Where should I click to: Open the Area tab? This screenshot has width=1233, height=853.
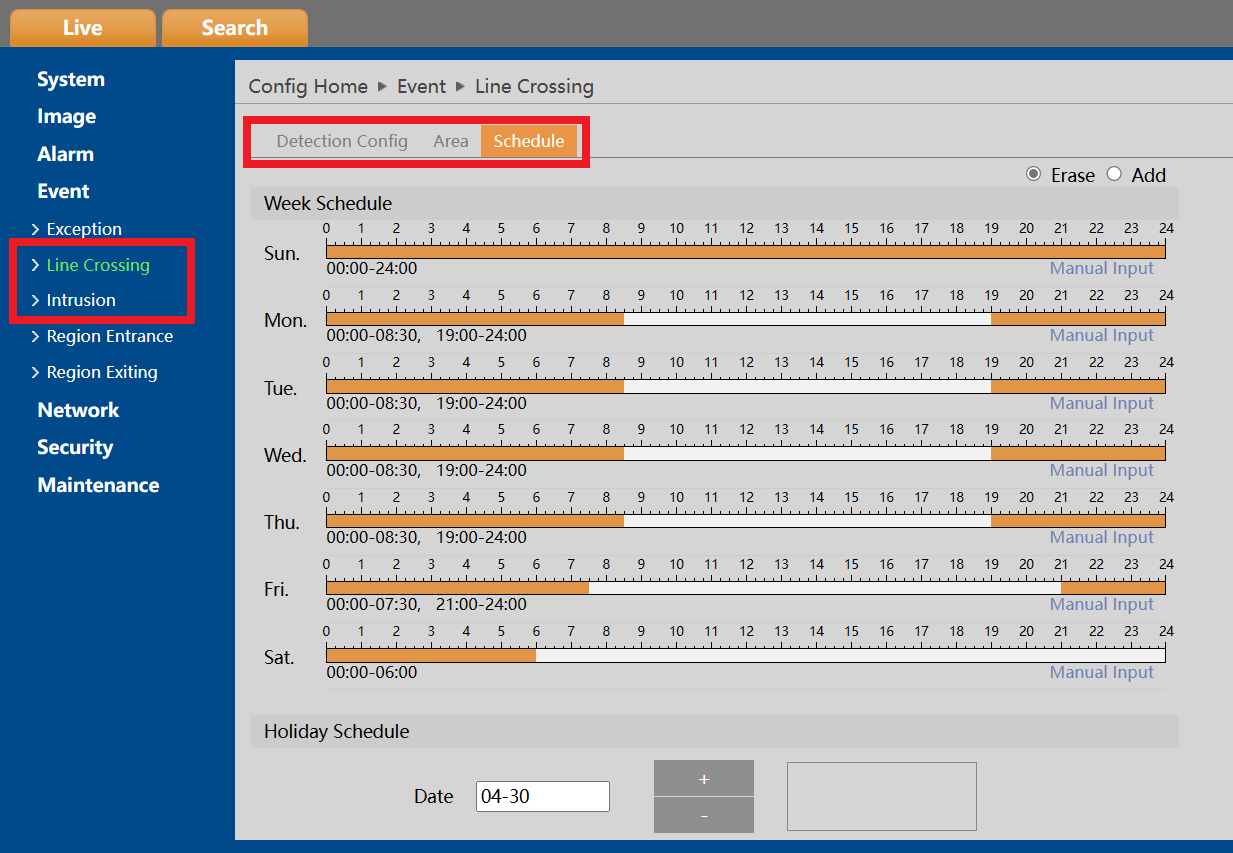[451, 141]
